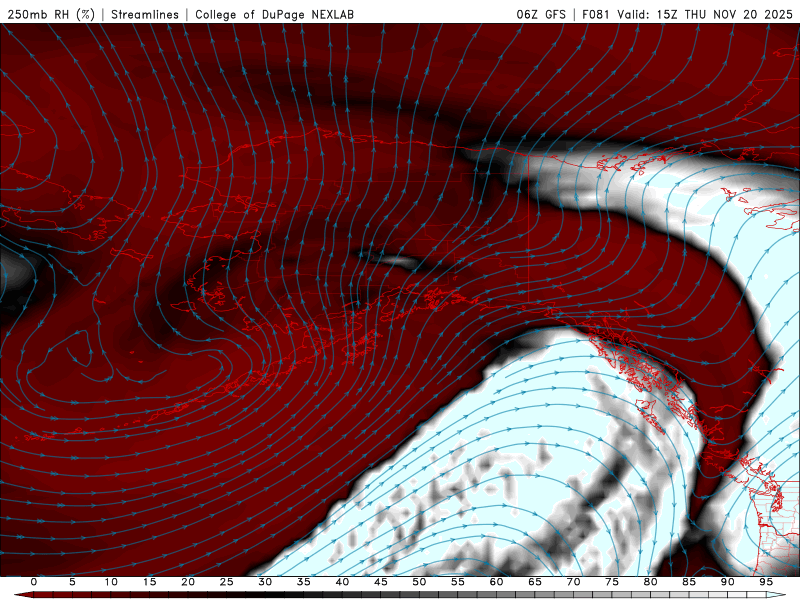800x600 pixels.
Task: Click the '35' label on the color scale
Action: point(304,582)
